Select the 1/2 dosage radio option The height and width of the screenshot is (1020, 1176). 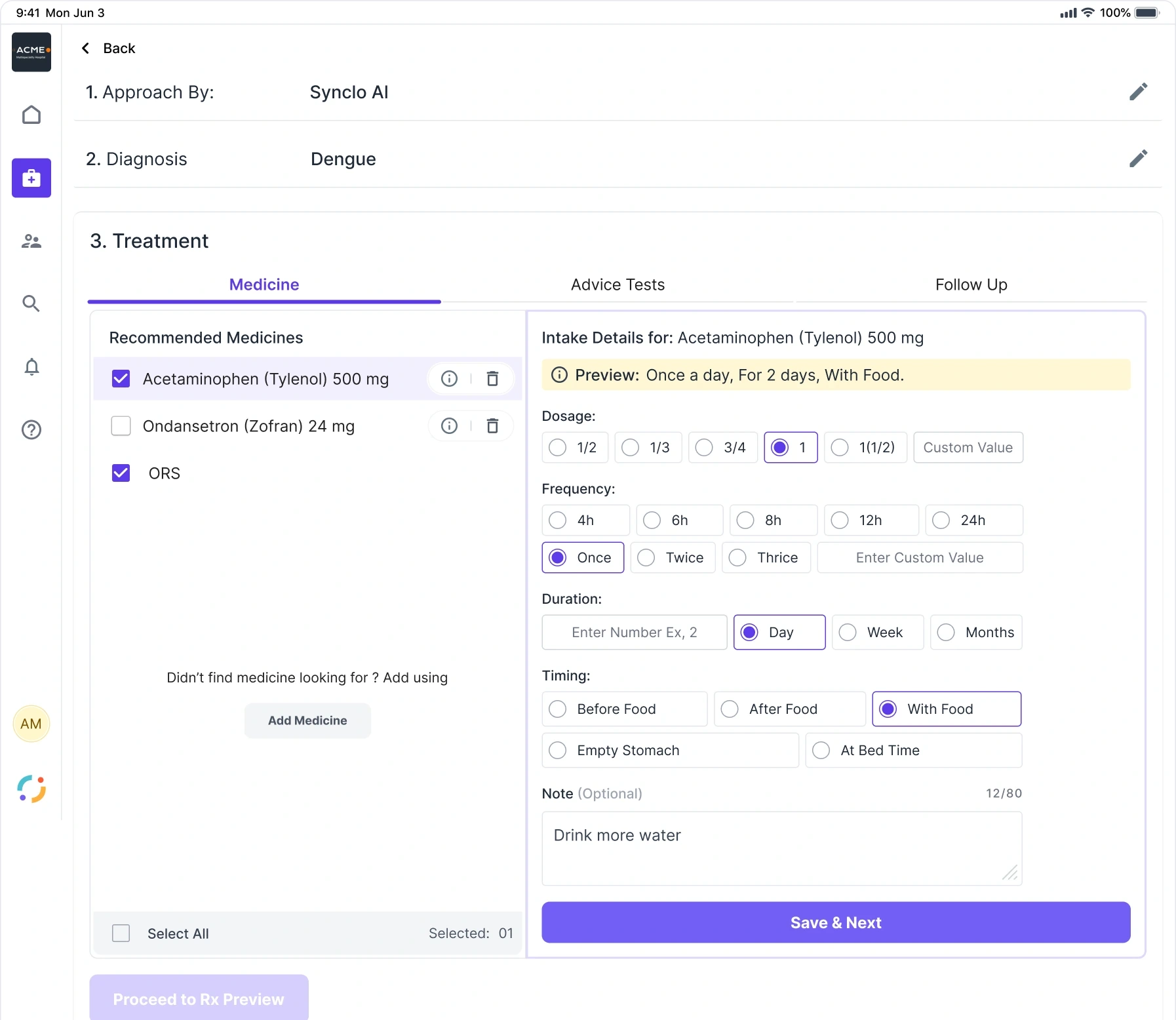coord(575,448)
